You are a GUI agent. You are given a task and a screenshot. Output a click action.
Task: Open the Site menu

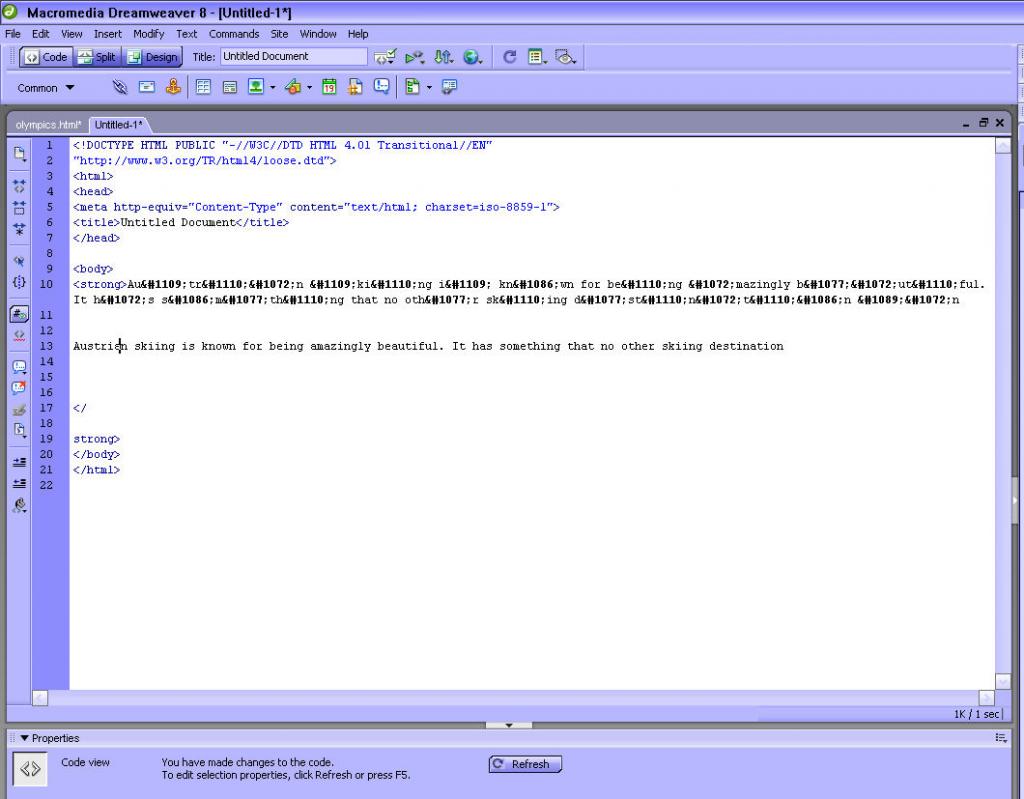(279, 34)
